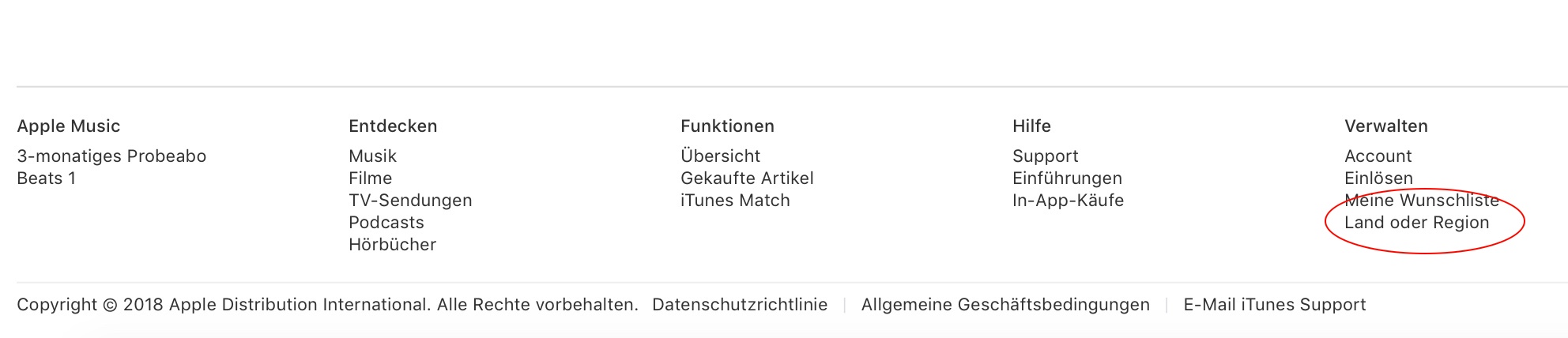Click E-Mail iTunes Support
The width and height of the screenshot is (1568, 338).
1274,305
